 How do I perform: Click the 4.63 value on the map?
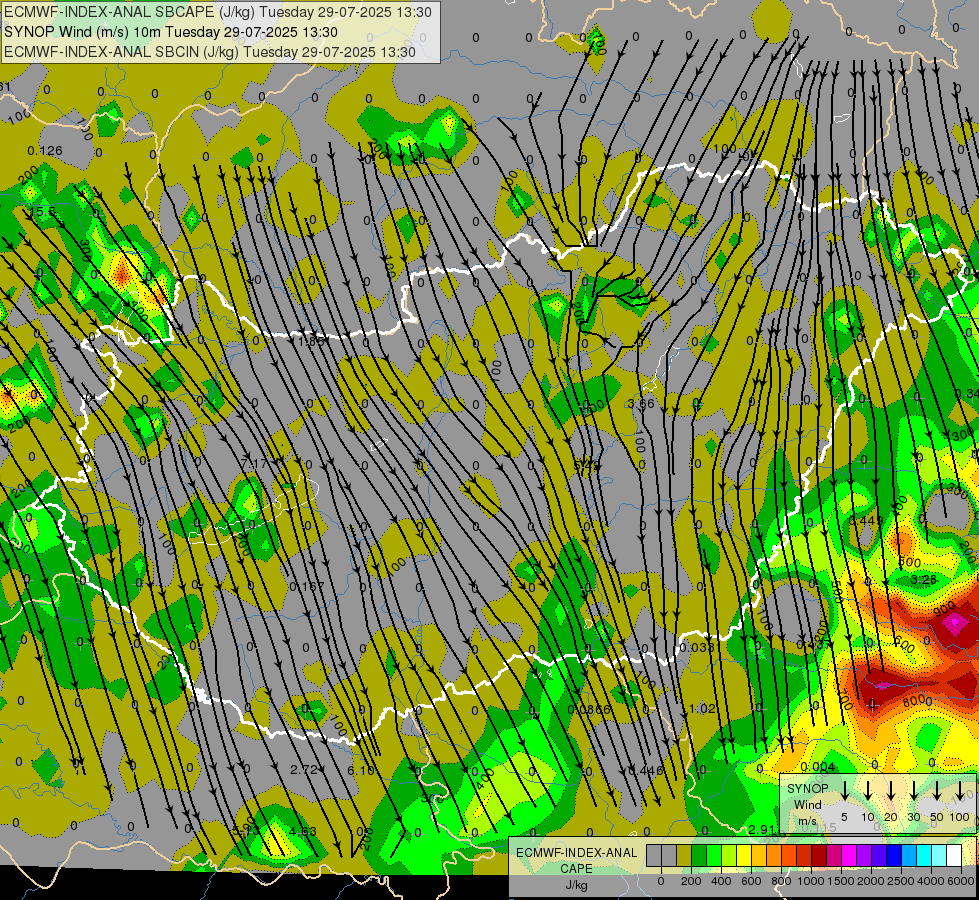click(303, 831)
